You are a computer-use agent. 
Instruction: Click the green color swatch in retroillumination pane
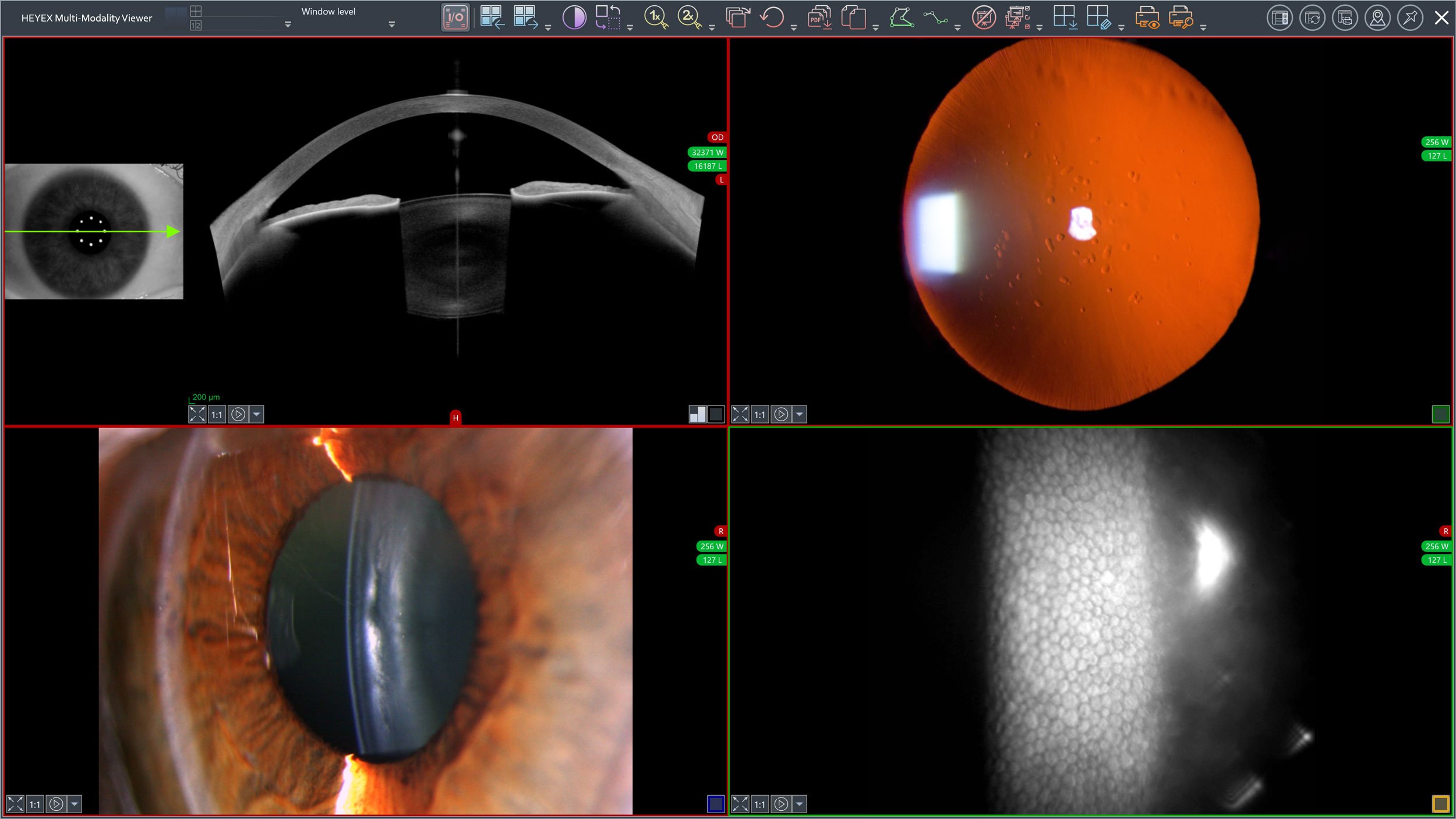click(1440, 414)
